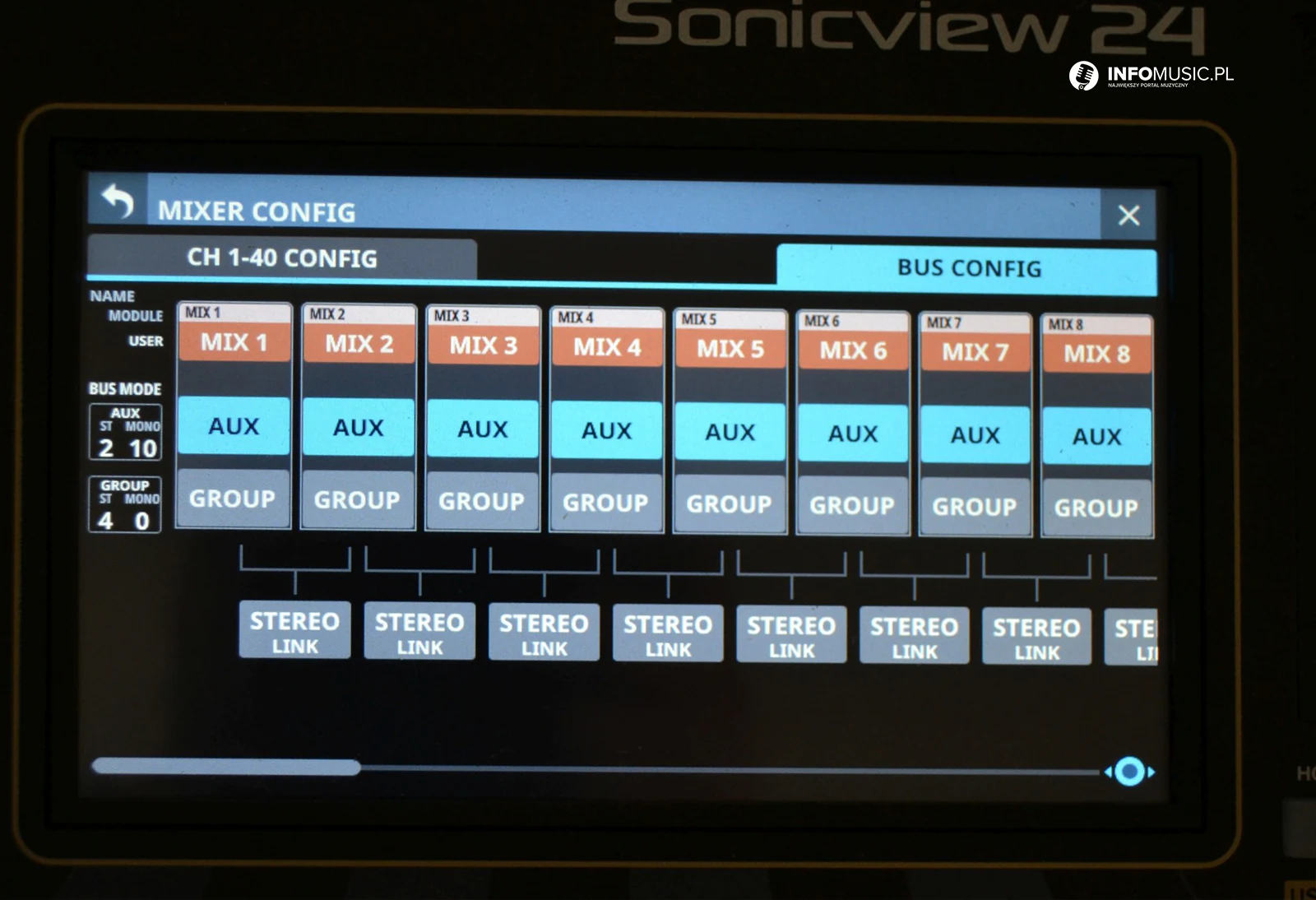The height and width of the screenshot is (900, 1316).
Task: Enable STEREO LINK for MIX 2-3
Action: 419,632
